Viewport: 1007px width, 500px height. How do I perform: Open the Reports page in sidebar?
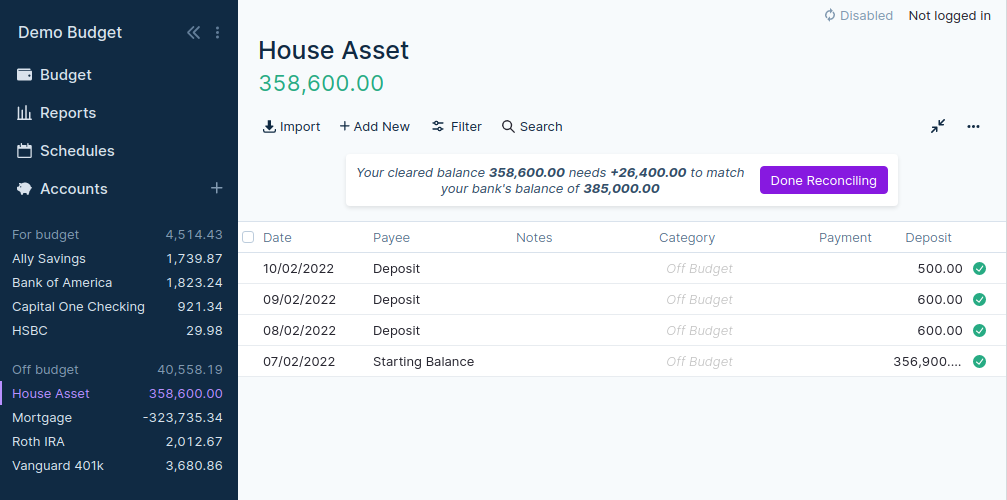67,113
